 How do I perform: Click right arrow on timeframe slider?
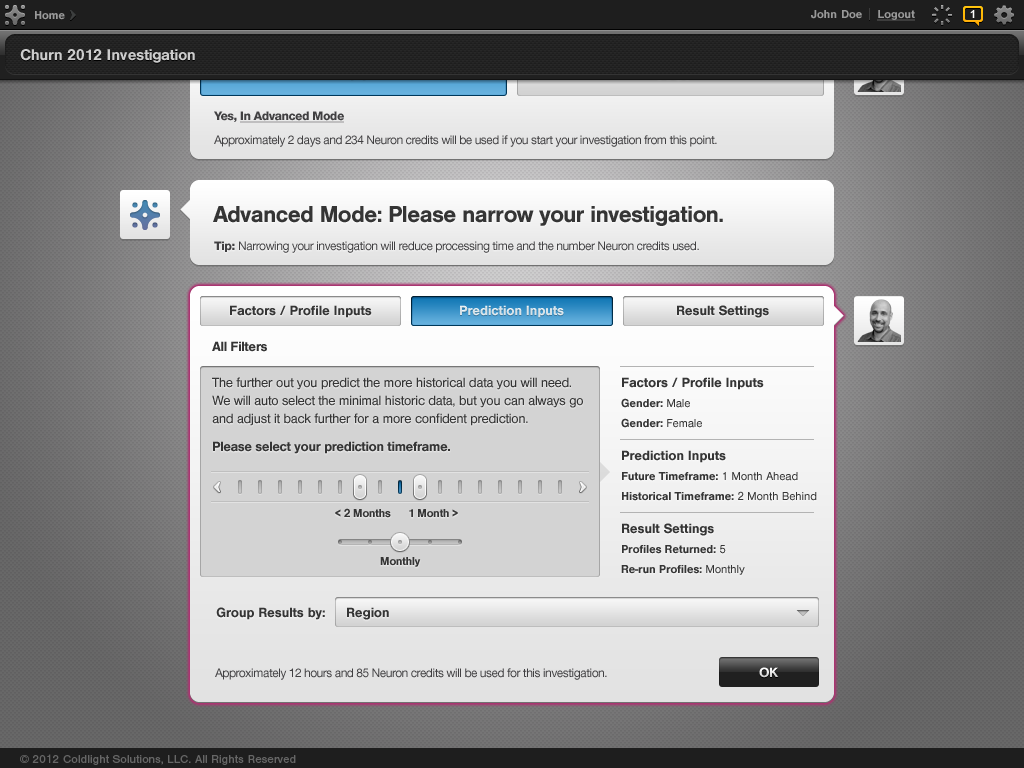583,488
